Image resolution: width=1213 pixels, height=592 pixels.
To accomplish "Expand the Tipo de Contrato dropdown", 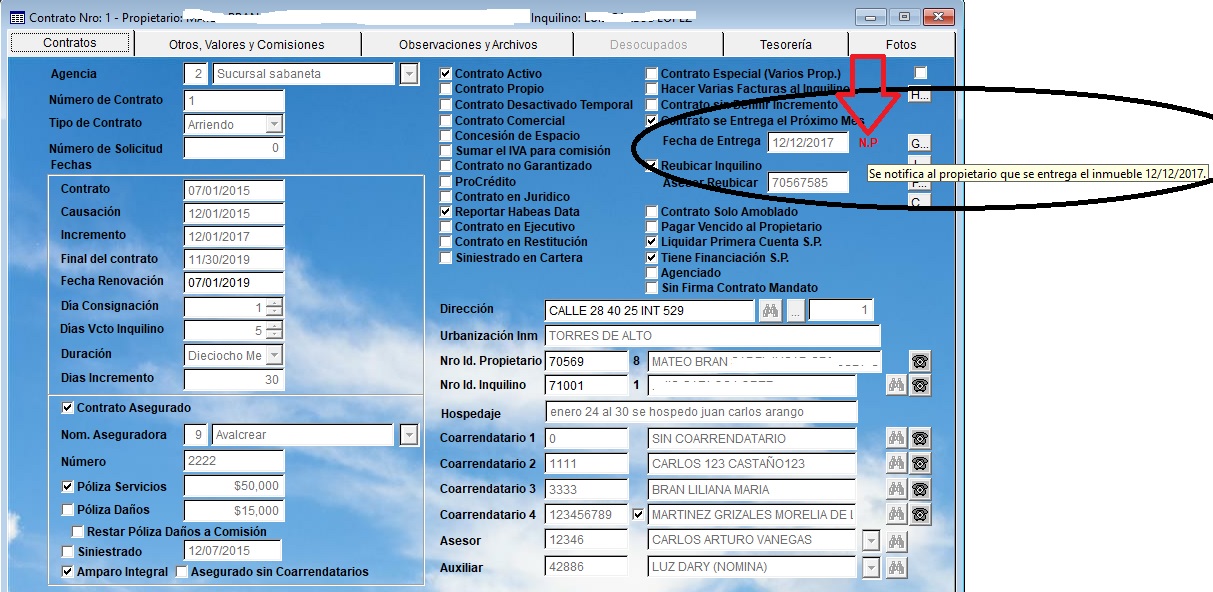I will (x=274, y=124).
